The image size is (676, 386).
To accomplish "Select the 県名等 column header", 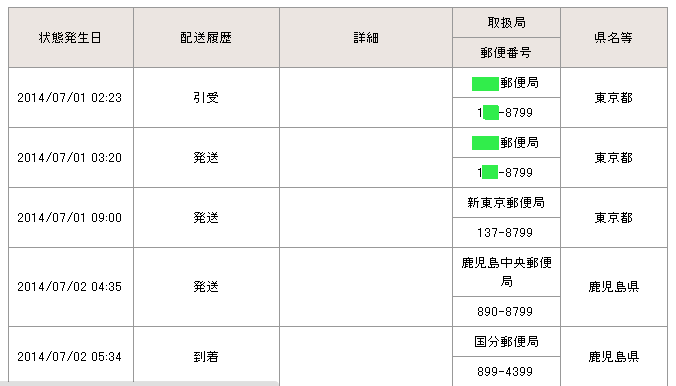I will [x=613, y=38].
